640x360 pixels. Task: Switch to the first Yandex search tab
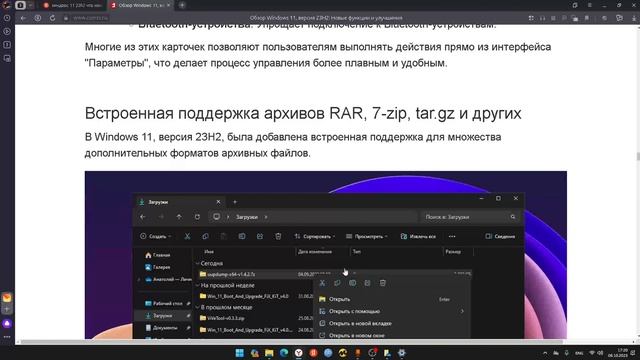coord(73,5)
